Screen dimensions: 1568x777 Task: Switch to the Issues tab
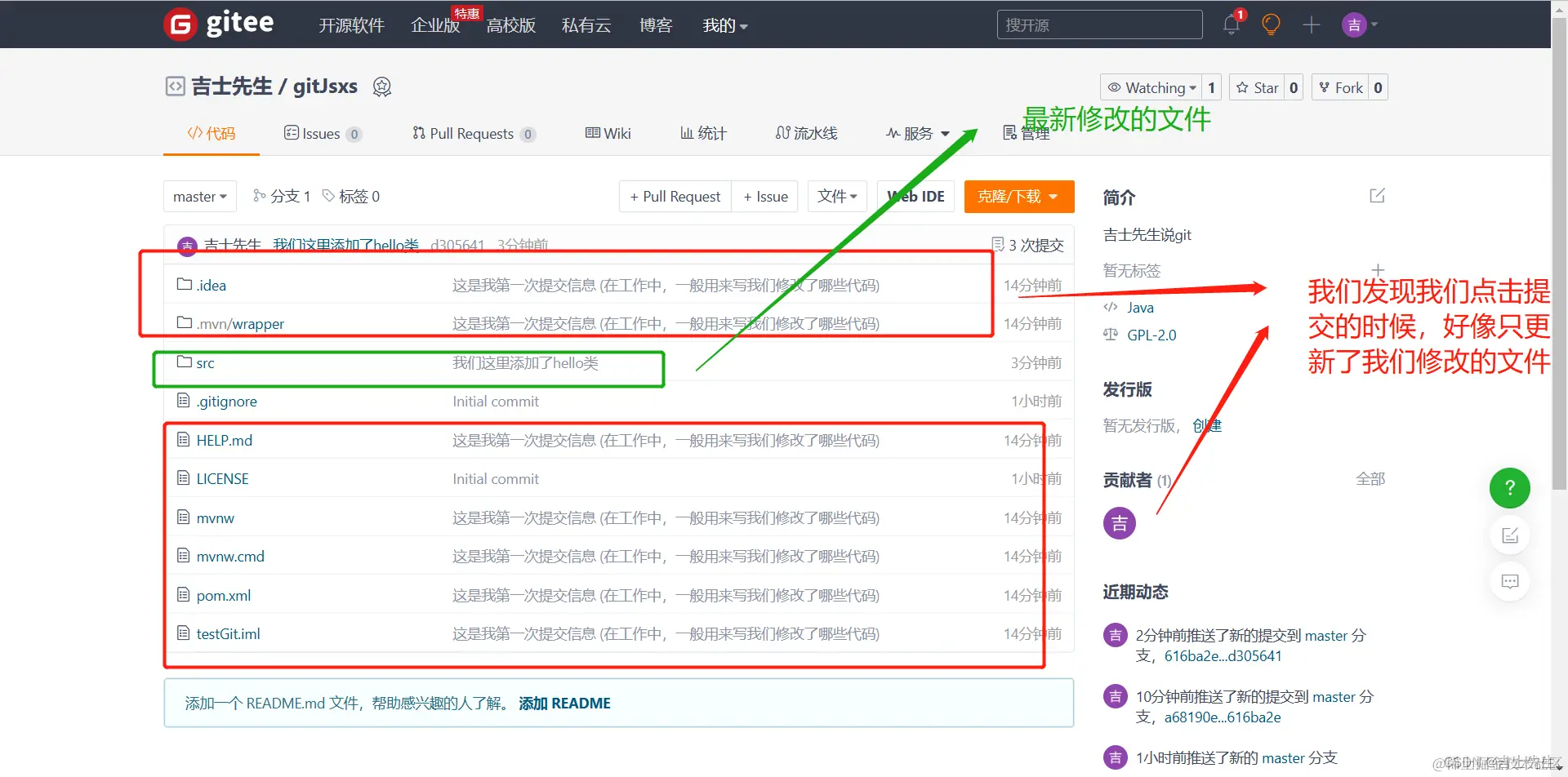323,133
